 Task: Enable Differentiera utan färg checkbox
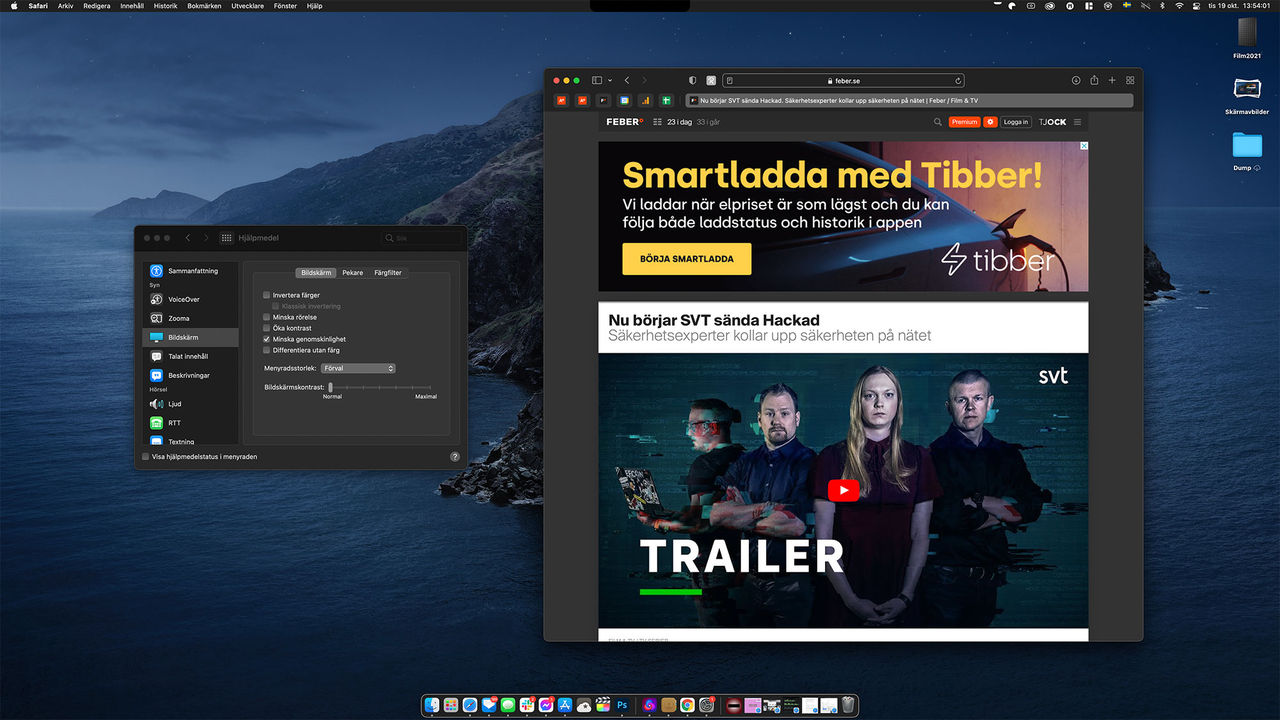[267, 350]
